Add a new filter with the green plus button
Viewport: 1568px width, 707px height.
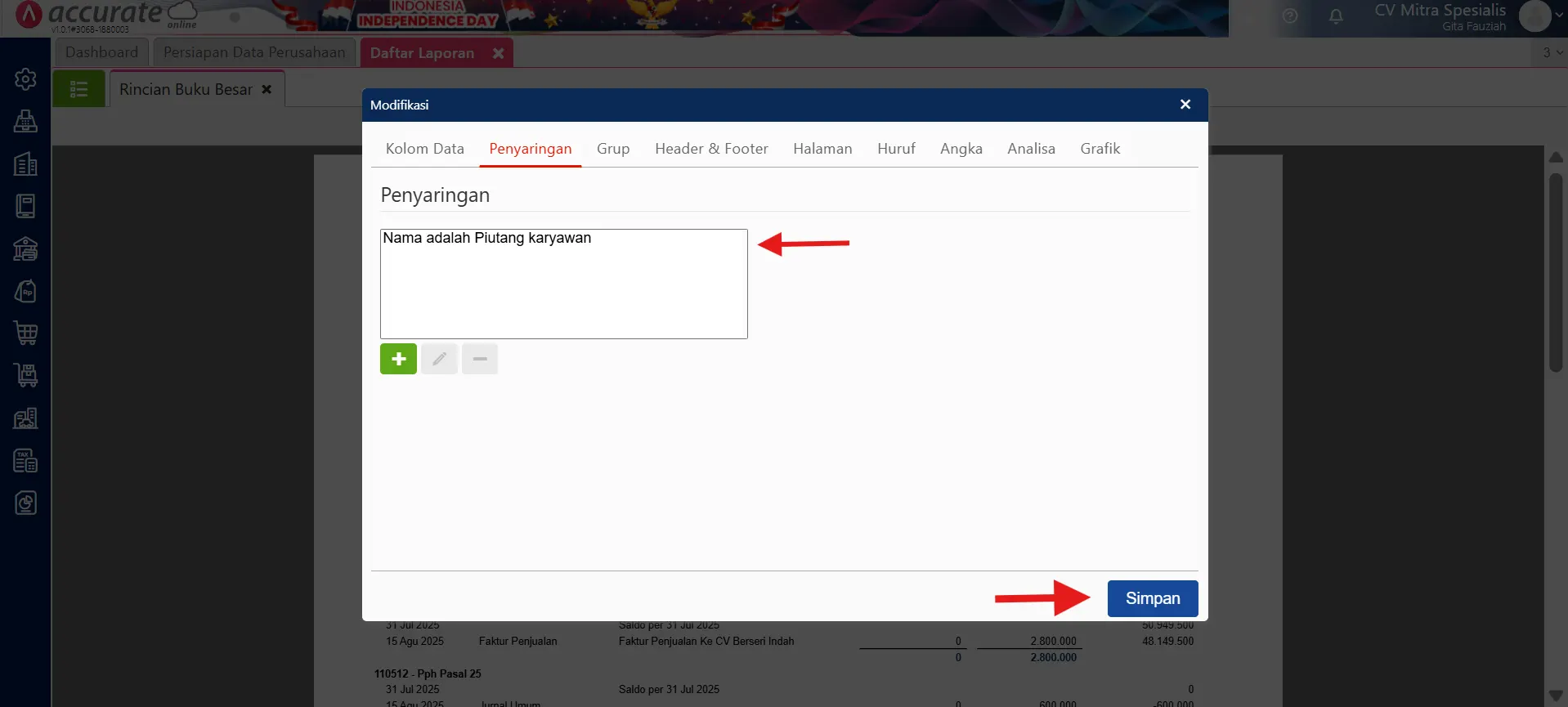point(398,359)
